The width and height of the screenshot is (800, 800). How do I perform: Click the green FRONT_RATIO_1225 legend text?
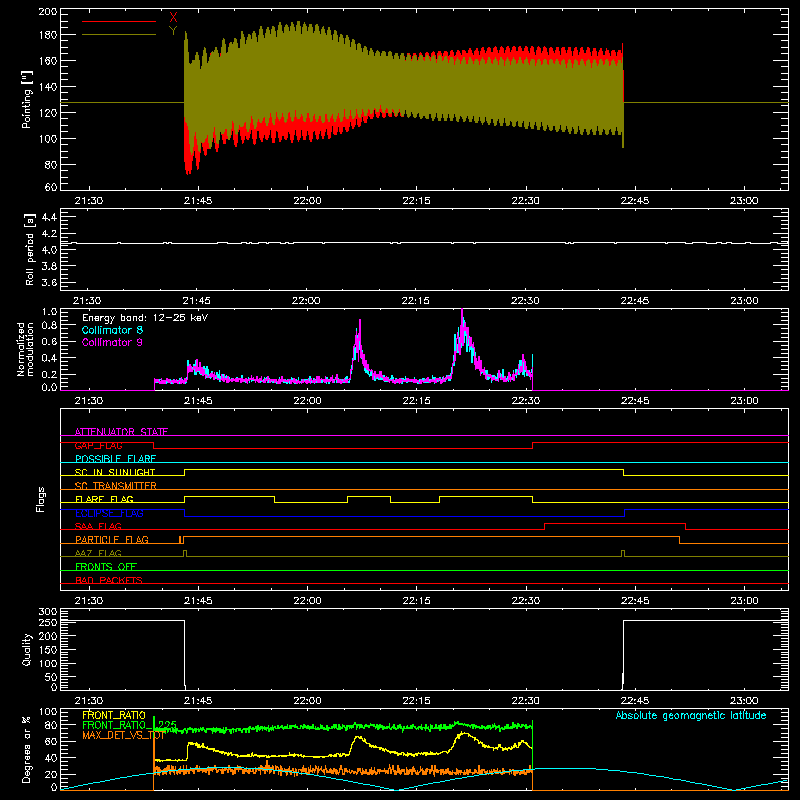pos(130,725)
